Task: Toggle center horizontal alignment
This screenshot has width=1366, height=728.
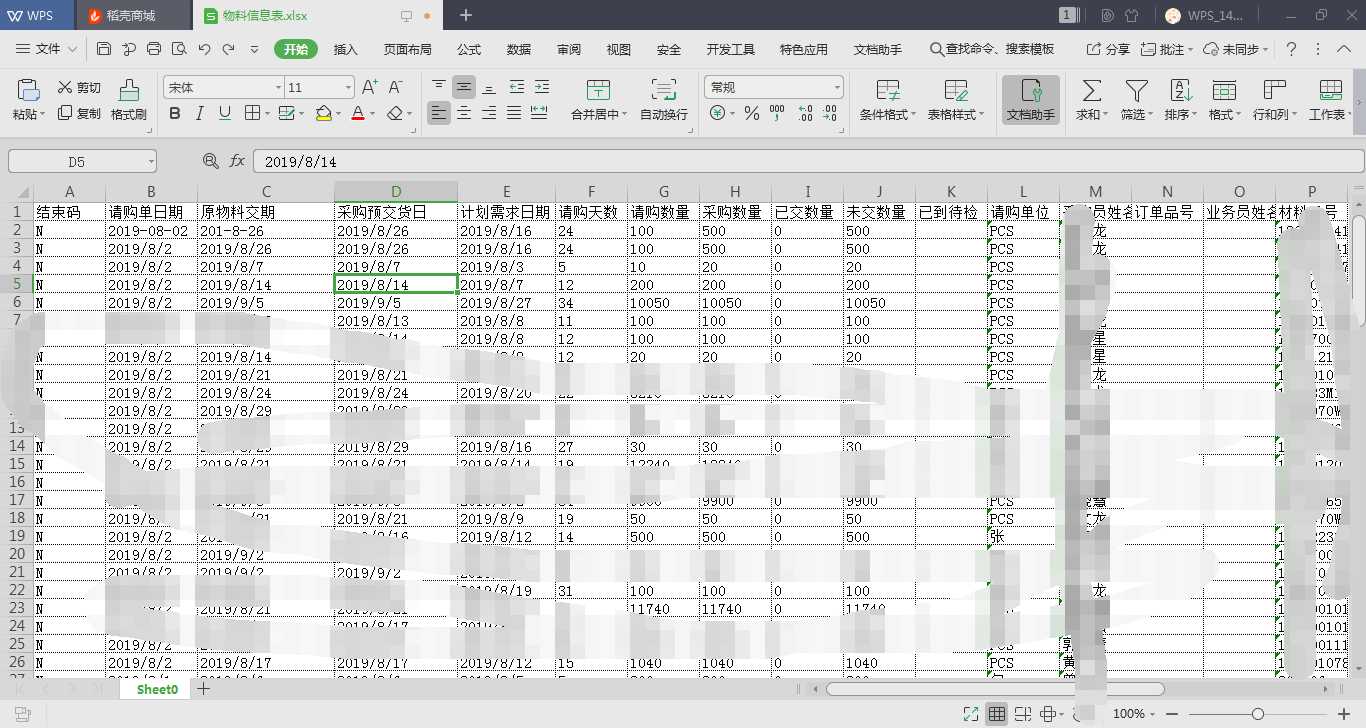Action: 464,113
